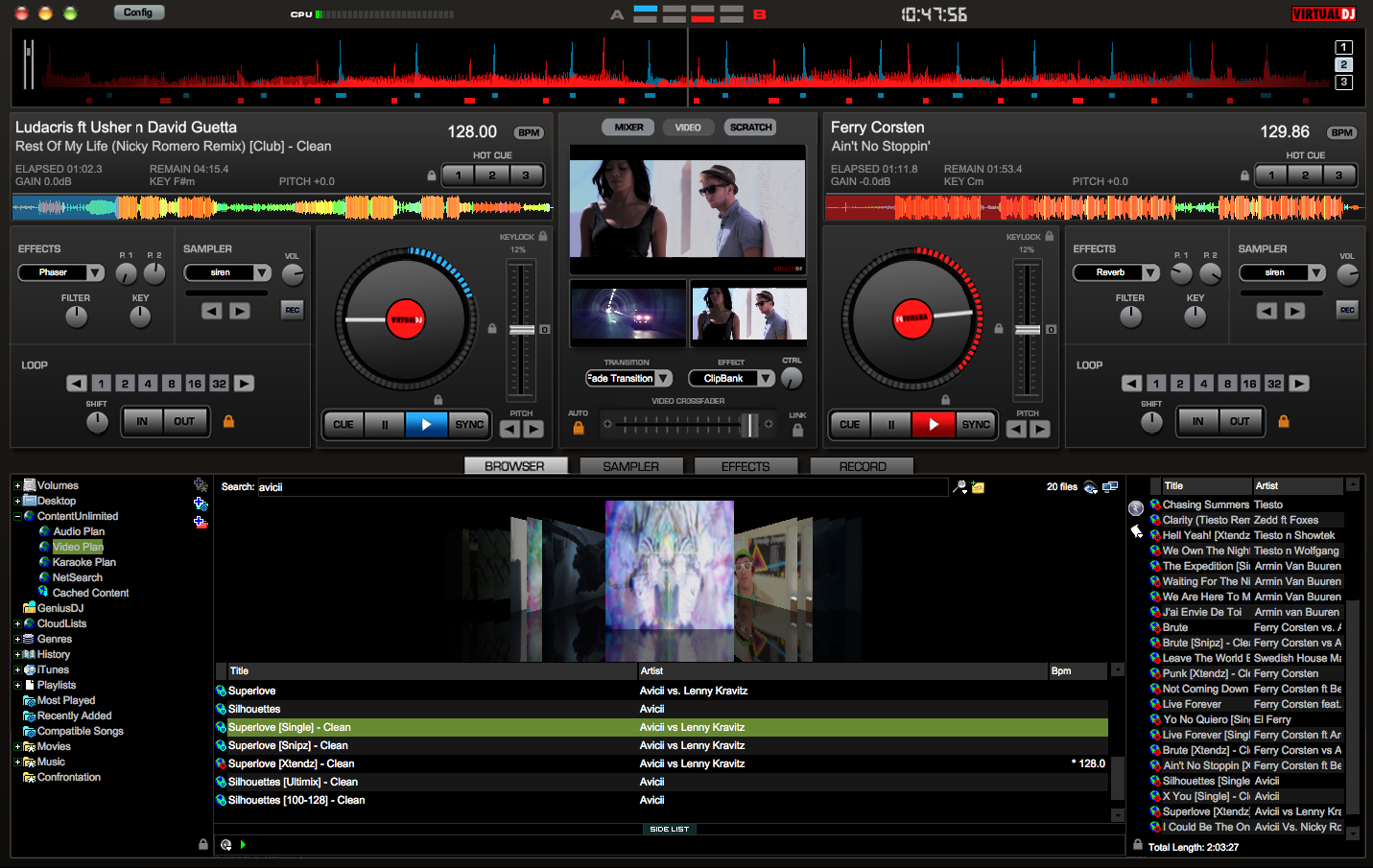Expand the Volumes tree node
Image resolution: width=1373 pixels, height=868 pixels.
point(17,485)
